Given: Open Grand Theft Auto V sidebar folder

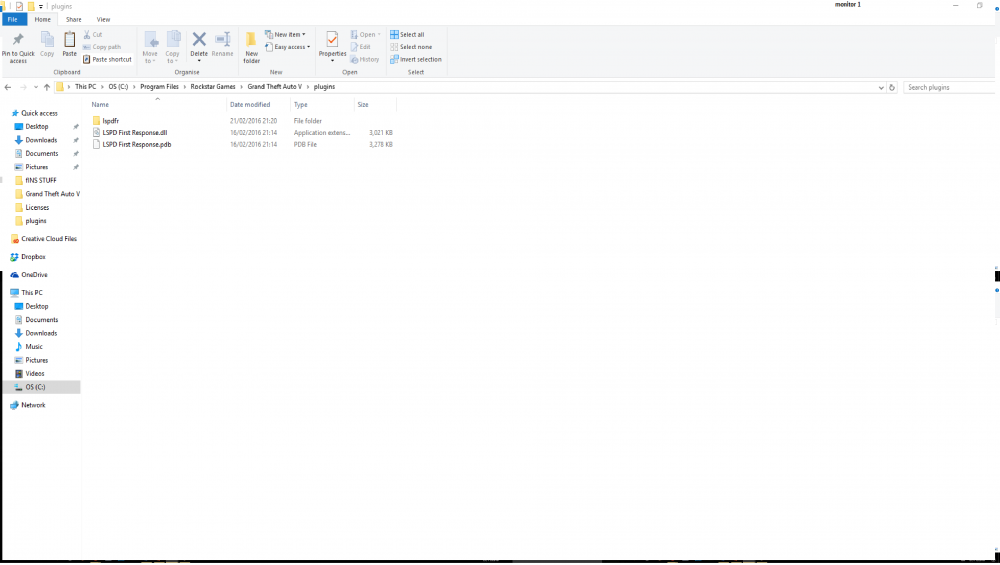Looking at the screenshot, I should [52, 194].
